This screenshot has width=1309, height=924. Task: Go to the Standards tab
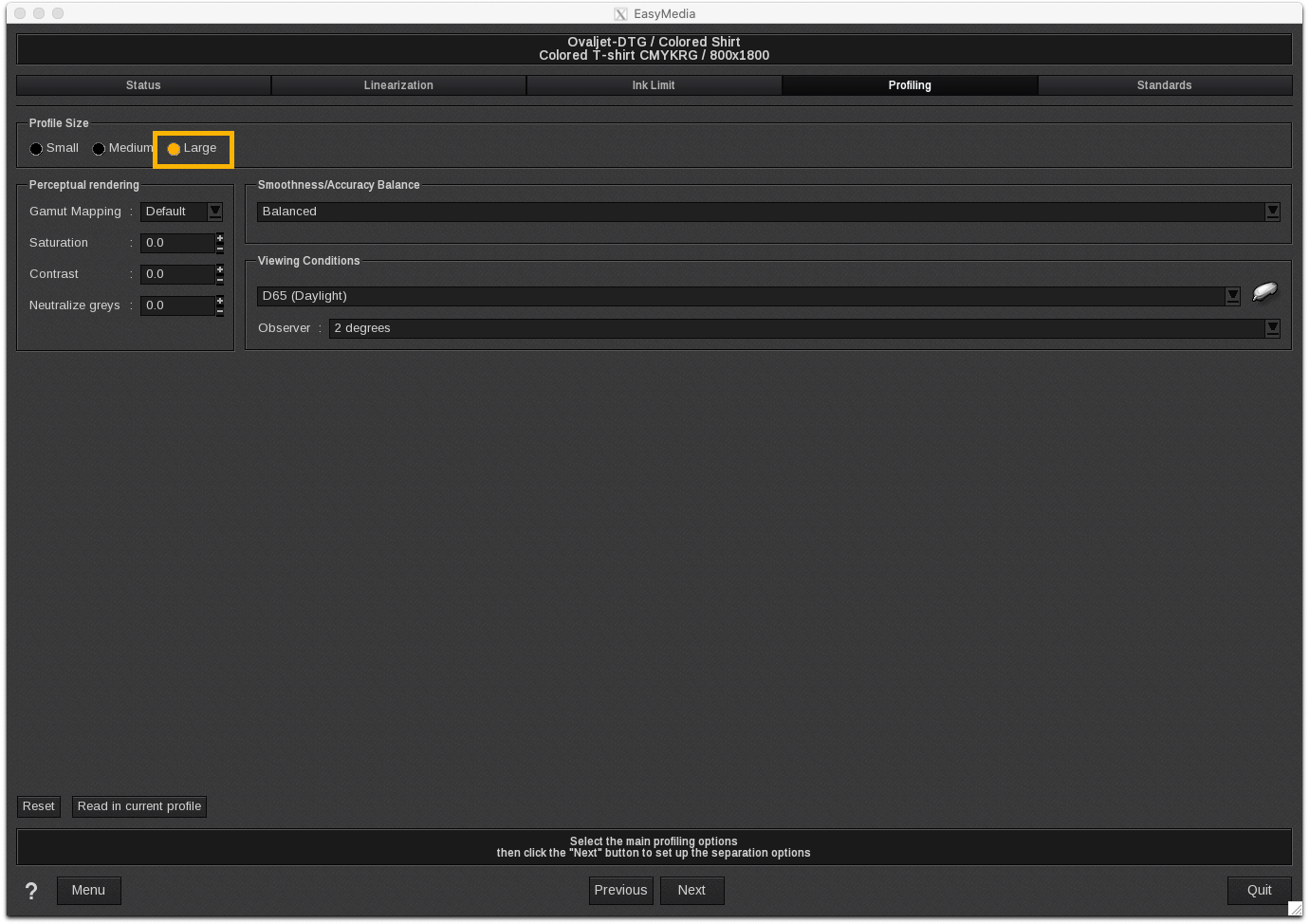[x=1164, y=85]
